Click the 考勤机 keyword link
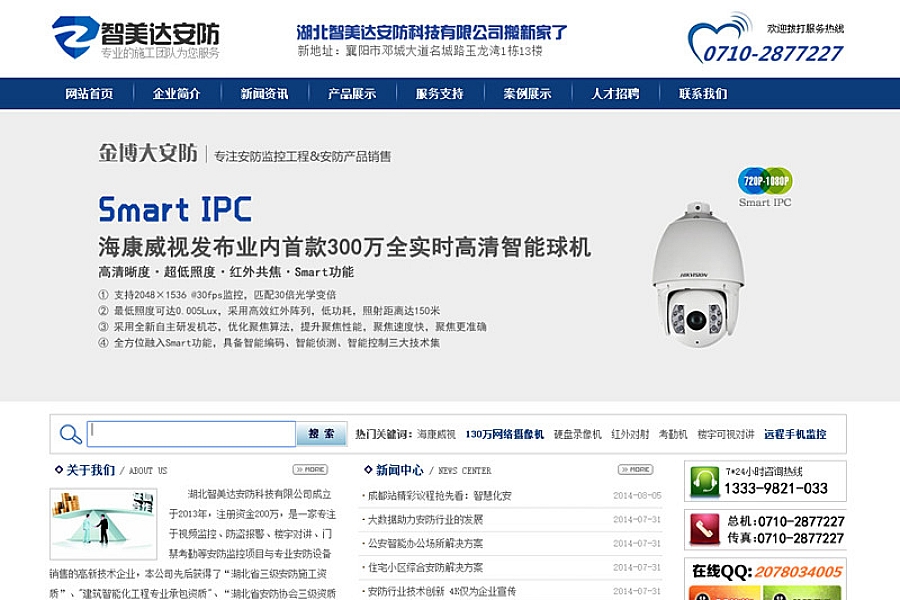This screenshot has width=900, height=600. [673, 434]
